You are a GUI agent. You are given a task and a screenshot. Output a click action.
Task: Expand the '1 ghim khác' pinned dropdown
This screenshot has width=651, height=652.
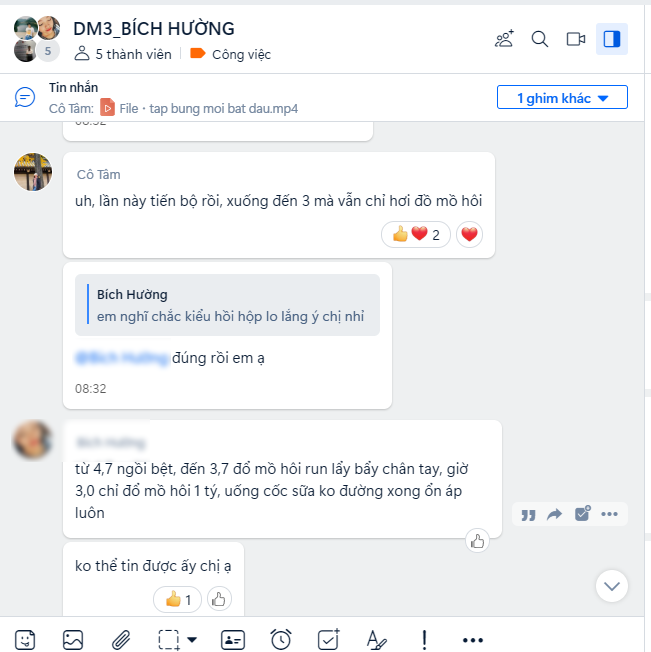(562, 98)
